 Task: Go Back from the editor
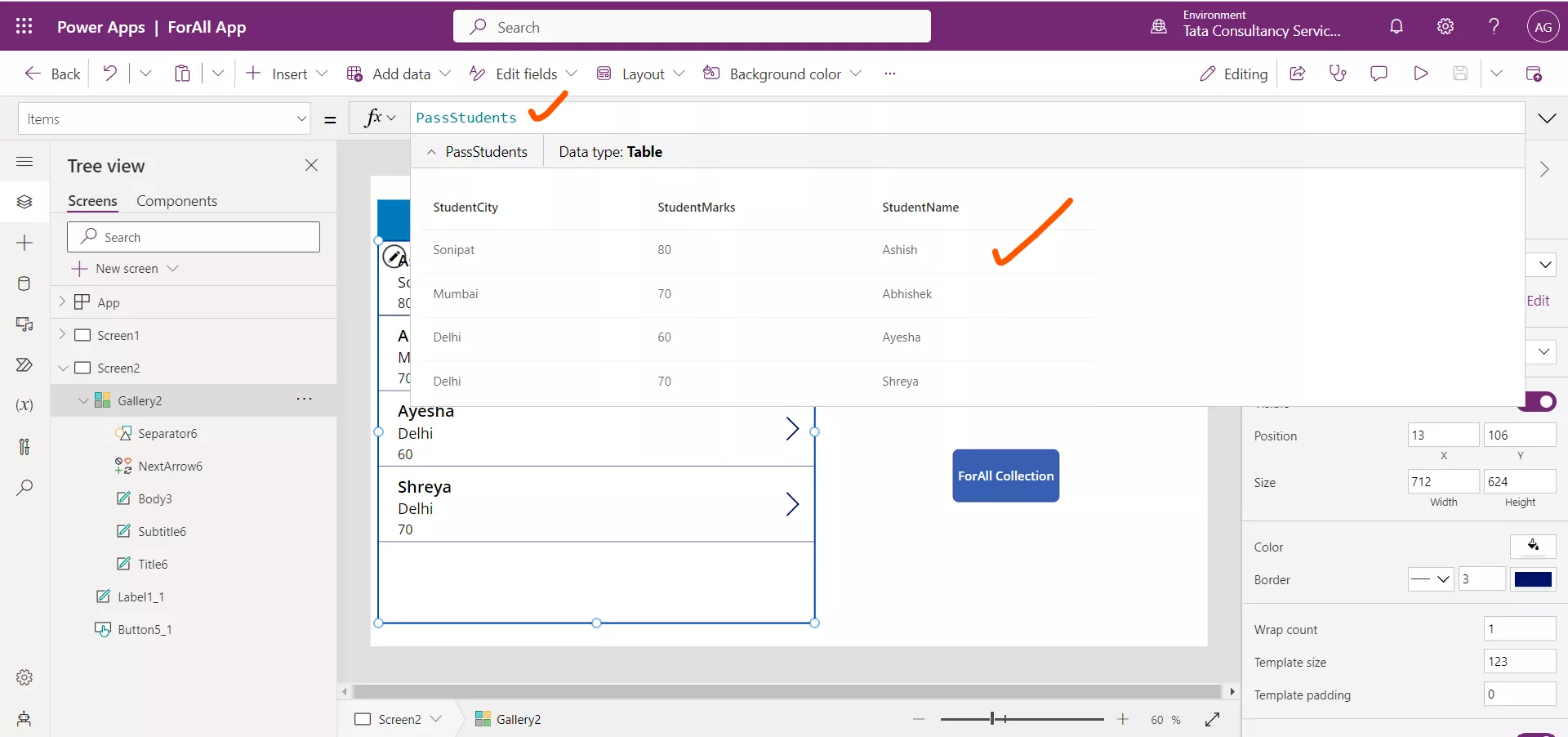[52, 74]
